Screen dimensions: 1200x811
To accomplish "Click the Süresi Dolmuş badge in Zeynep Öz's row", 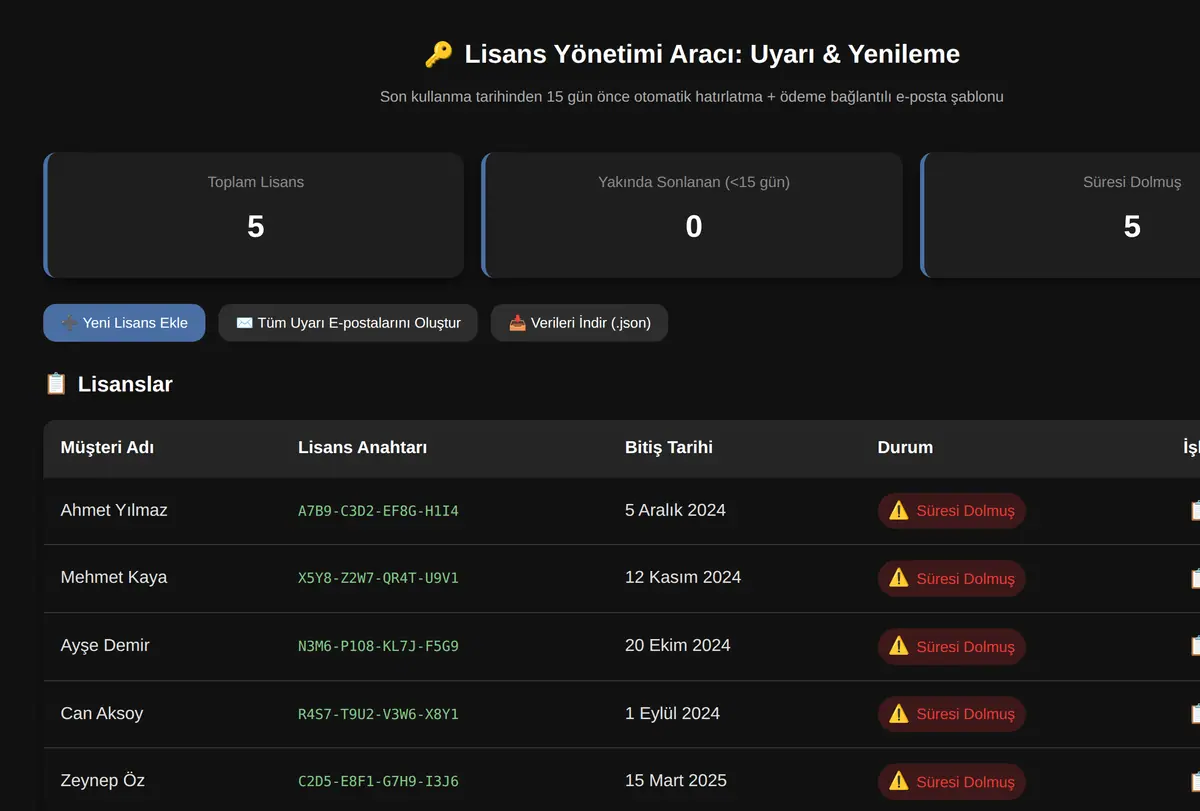I will pos(952,782).
